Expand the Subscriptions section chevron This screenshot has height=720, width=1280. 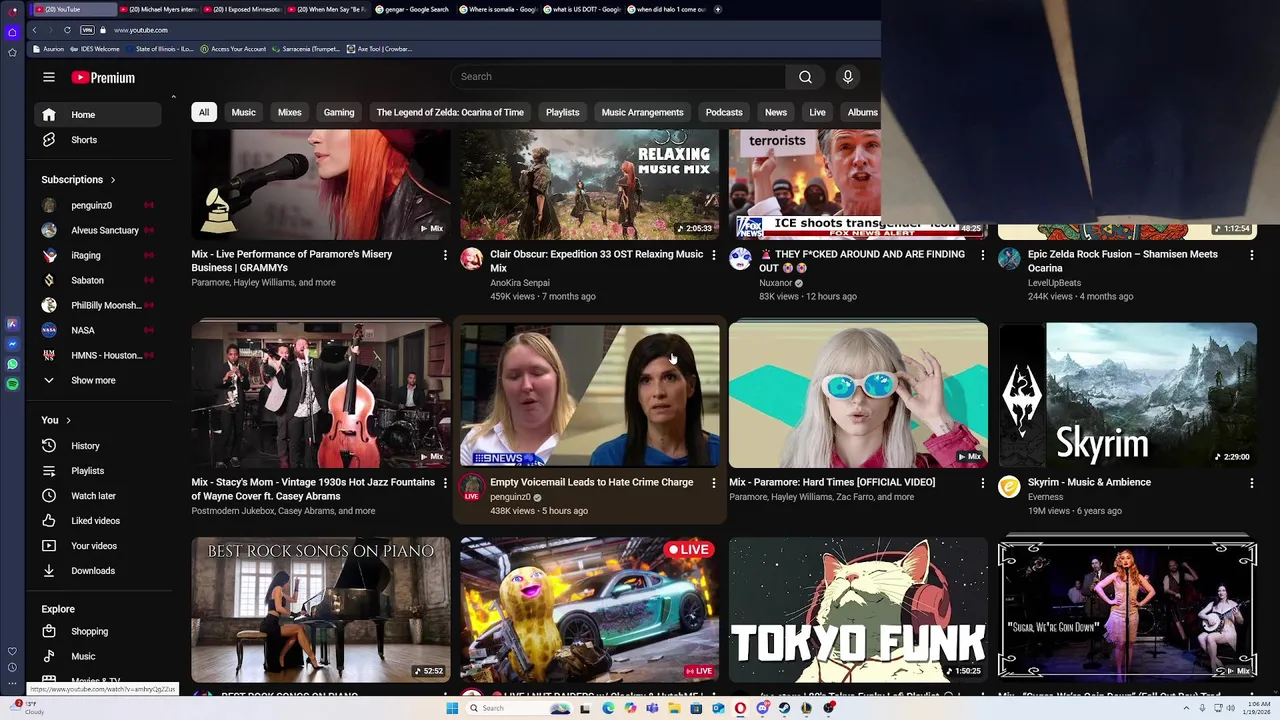113,180
